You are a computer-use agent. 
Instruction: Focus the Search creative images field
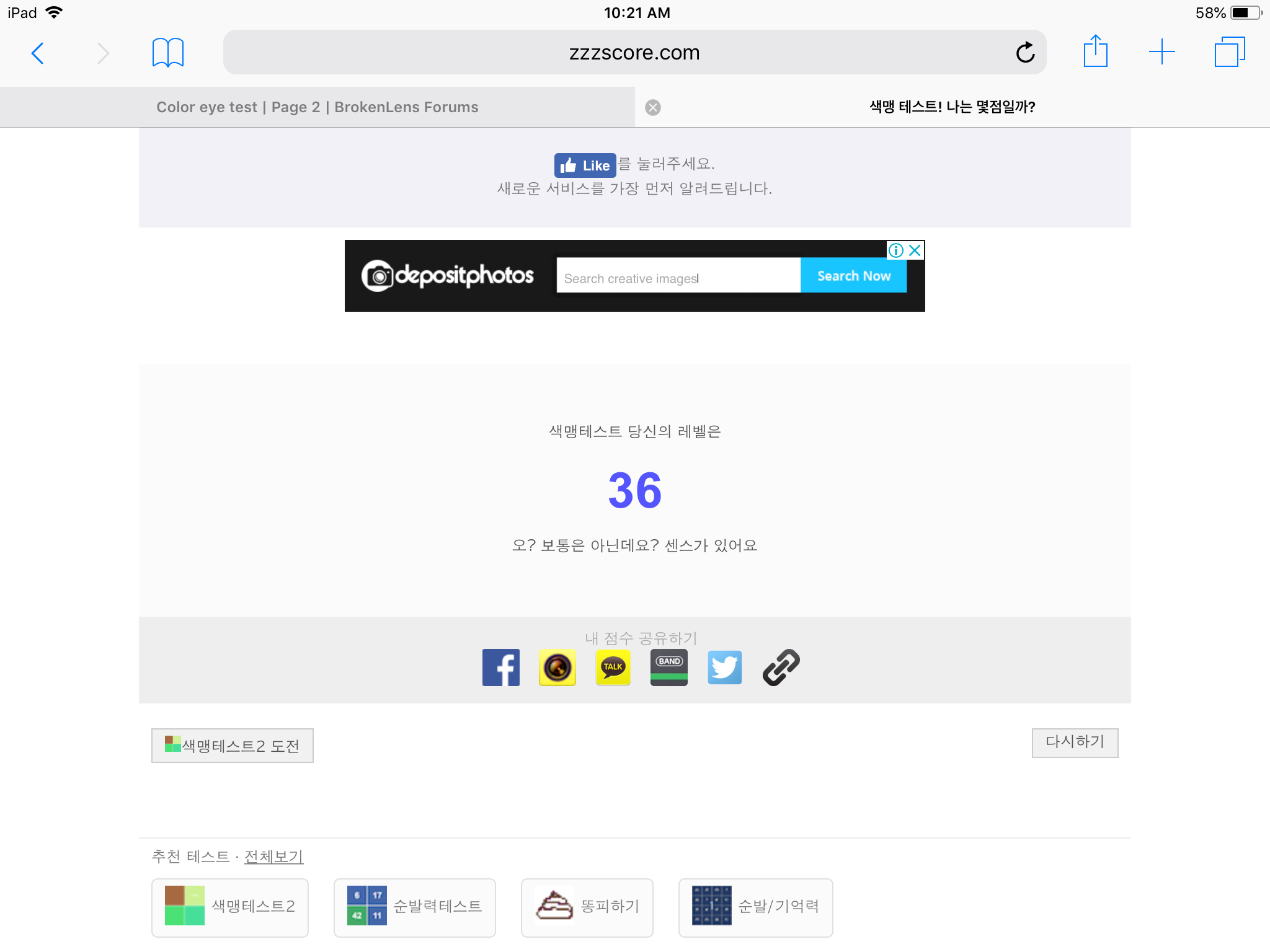678,276
